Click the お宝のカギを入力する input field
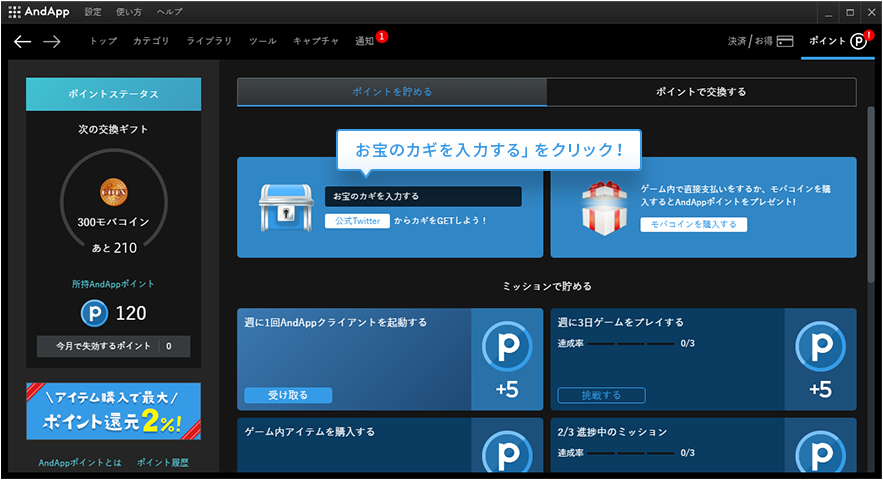 [423, 196]
